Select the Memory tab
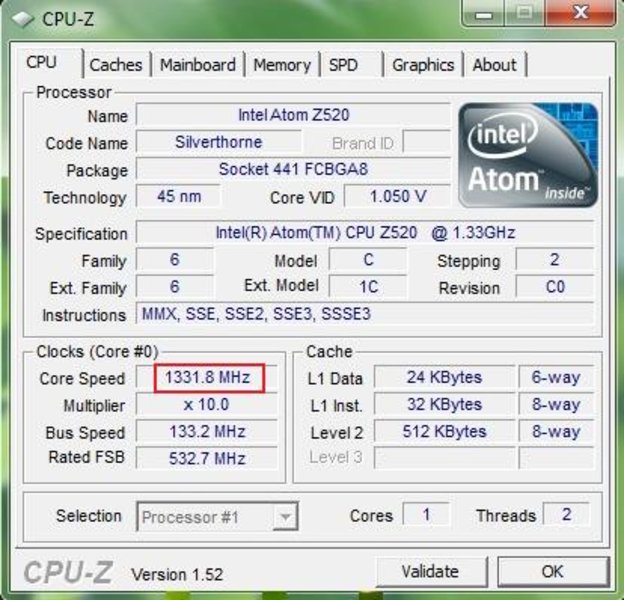Screen dimensions: 624x600 pyautogui.click(x=282, y=65)
